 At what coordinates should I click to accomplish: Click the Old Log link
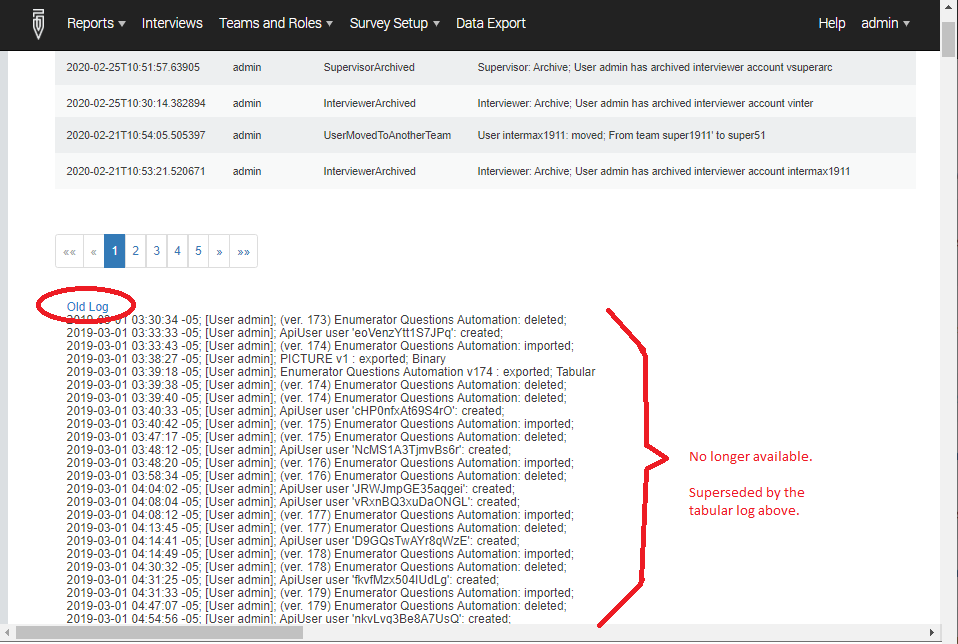point(87,306)
